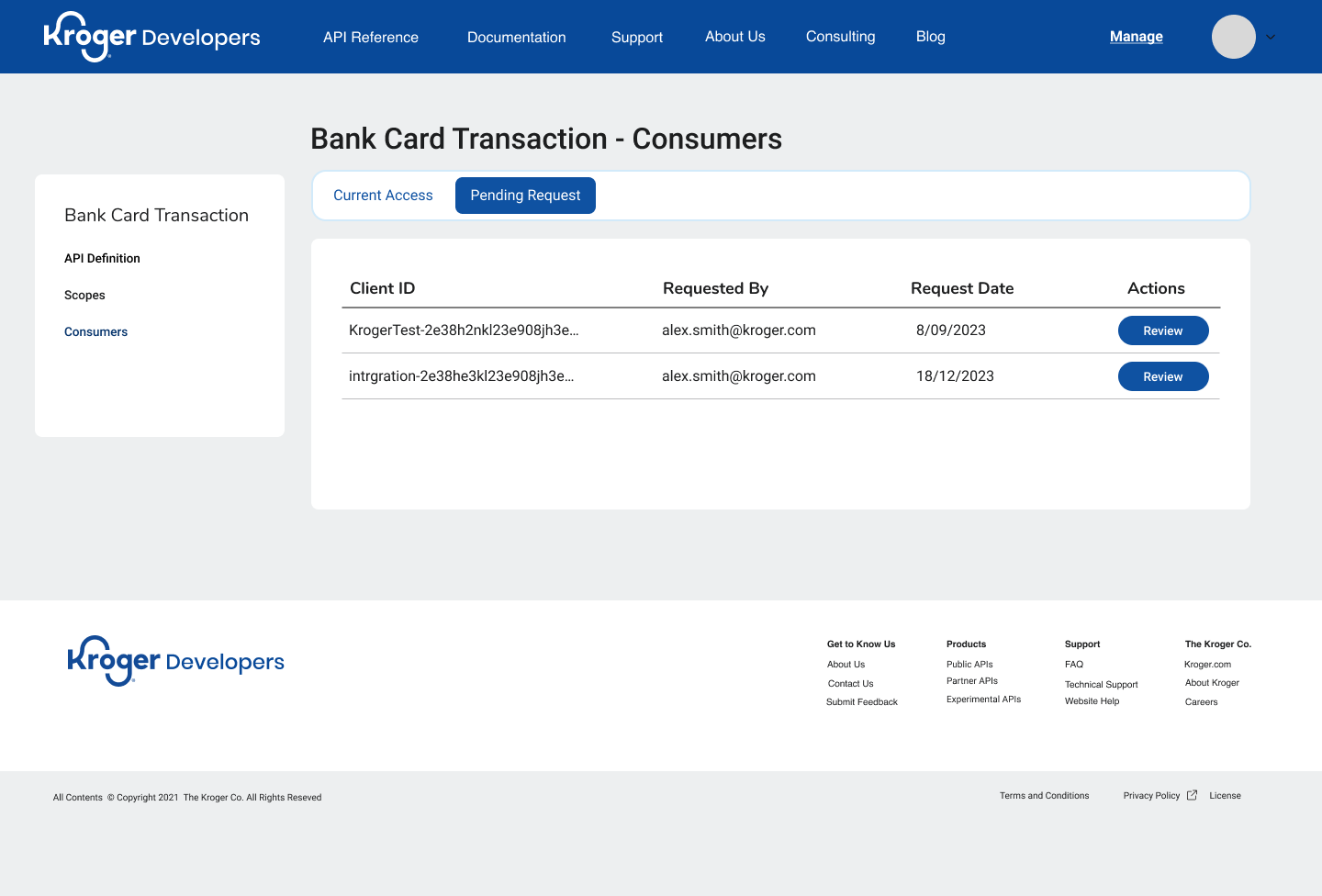Review the KrogerTest client request
Screen dimensions: 1322x896
pyautogui.click(x=1163, y=330)
